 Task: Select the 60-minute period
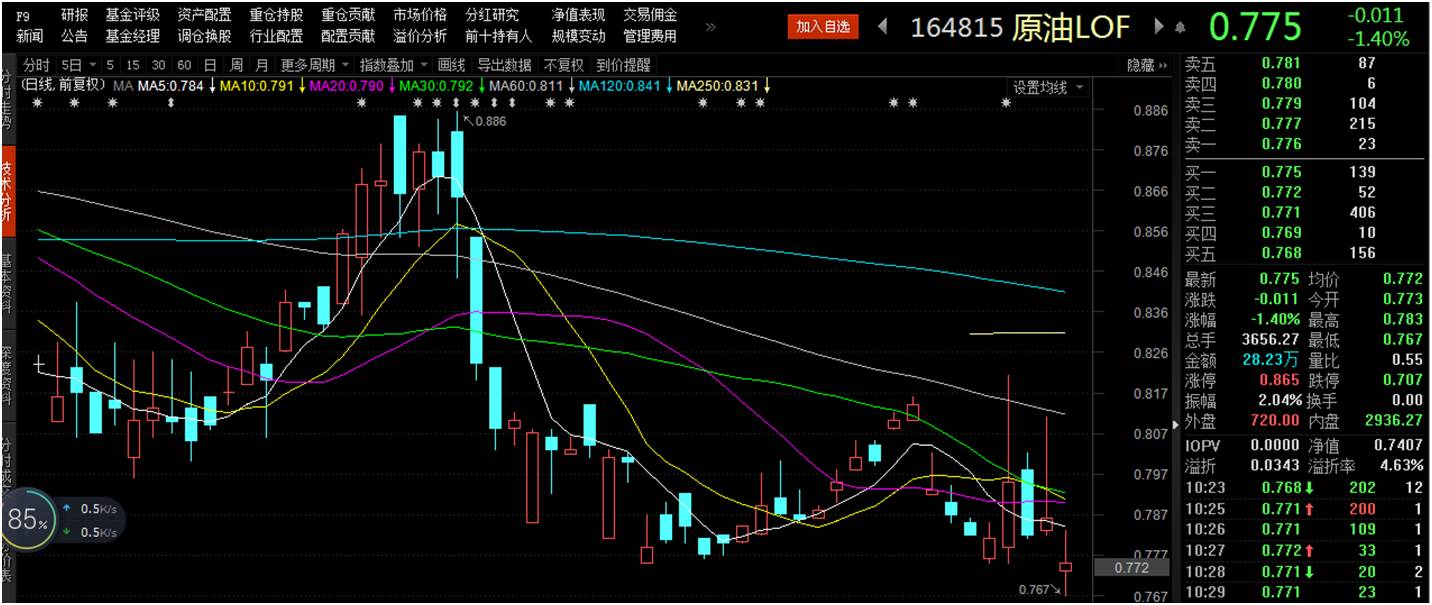click(184, 65)
